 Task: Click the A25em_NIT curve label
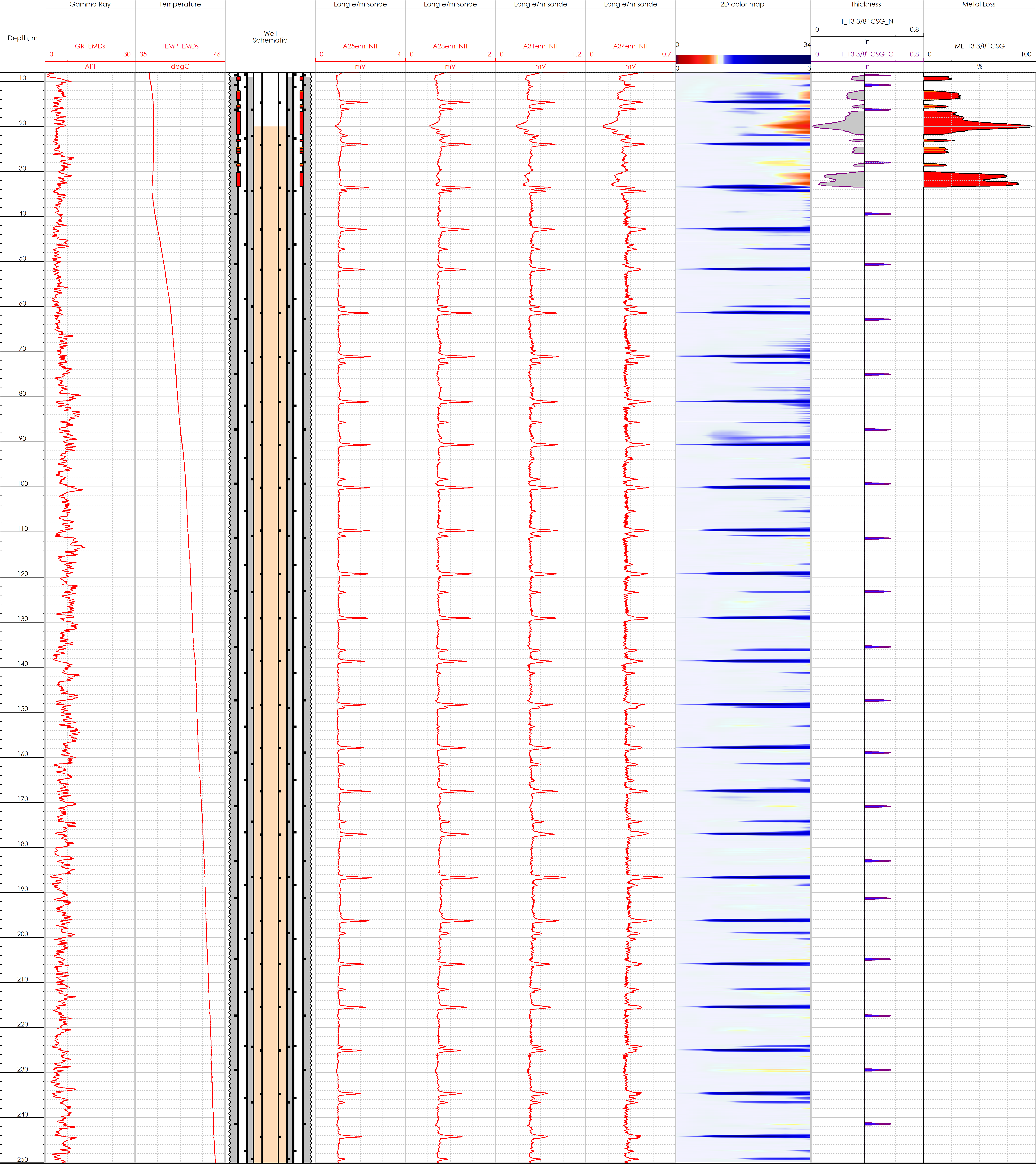pos(360,46)
